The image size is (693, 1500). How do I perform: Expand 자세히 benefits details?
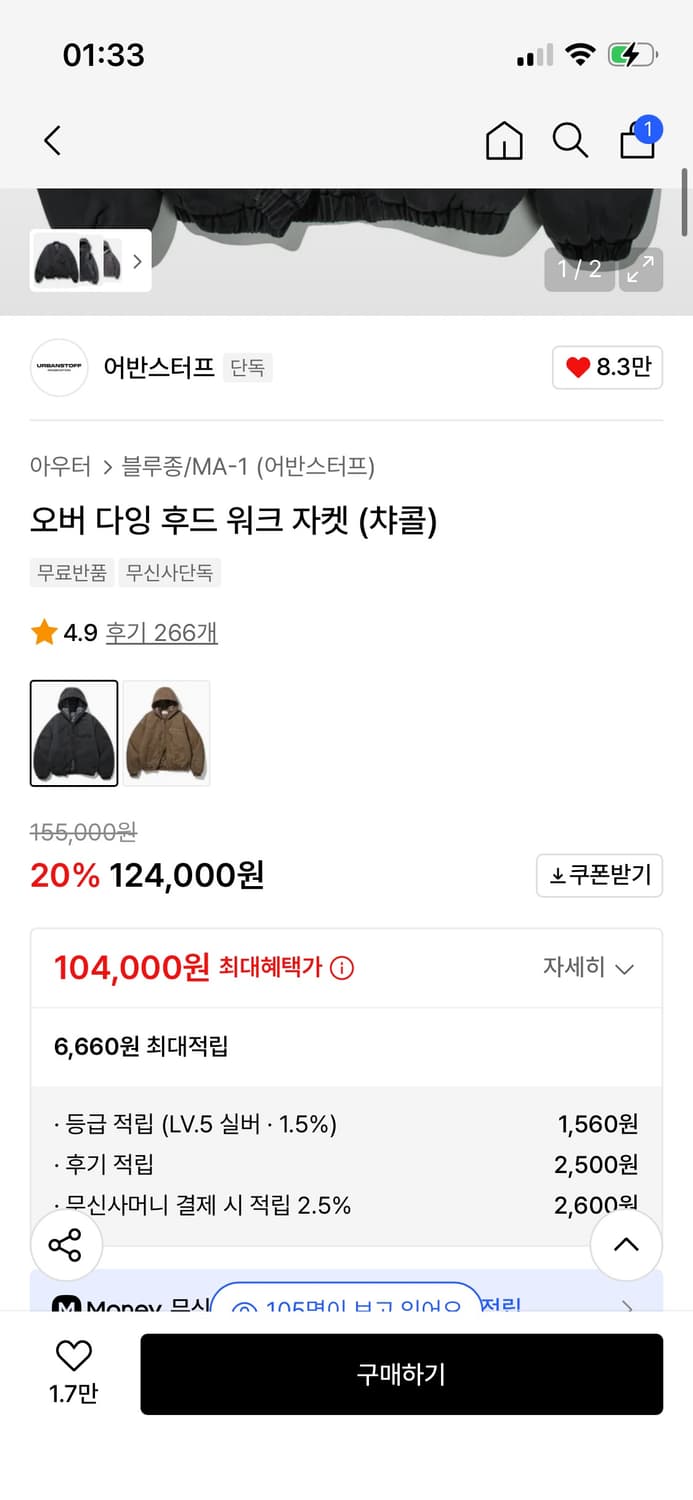pyautogui.click(x=589, y=967)
